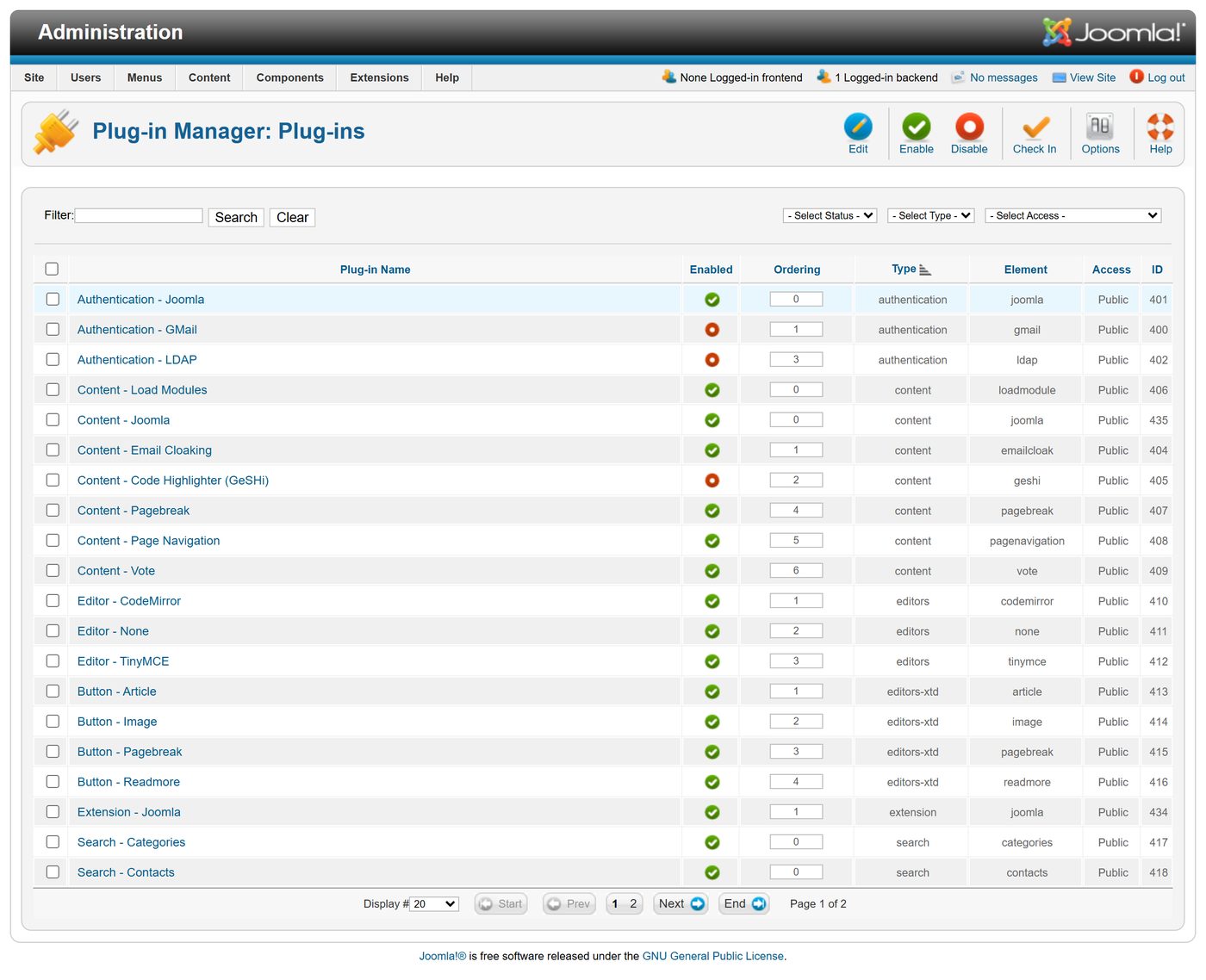Click the Log out icon
This screenshot has height=980, width=1206.
[1136, 77]
